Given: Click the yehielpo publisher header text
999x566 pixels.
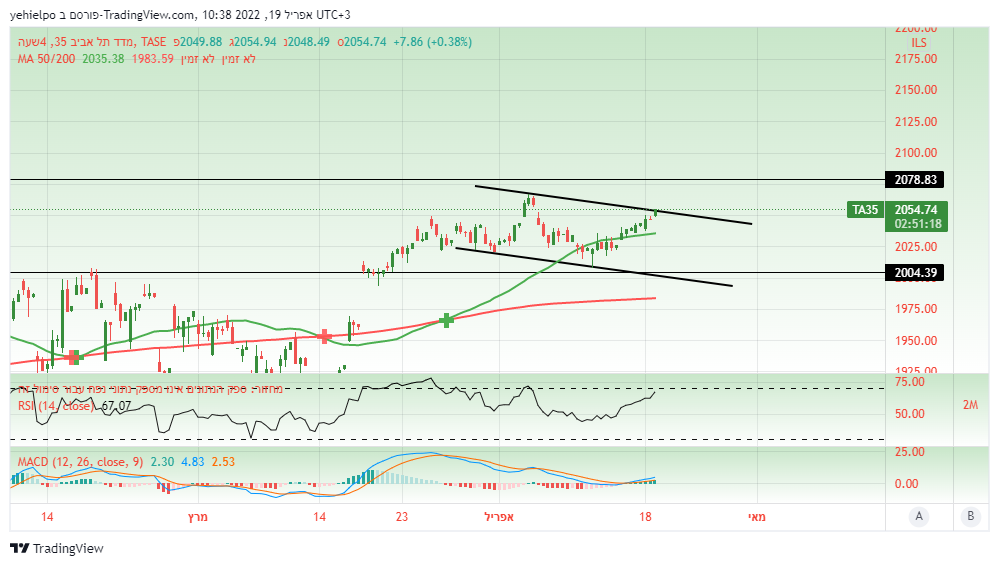Looking at the screenshot, I should (32, 14).
